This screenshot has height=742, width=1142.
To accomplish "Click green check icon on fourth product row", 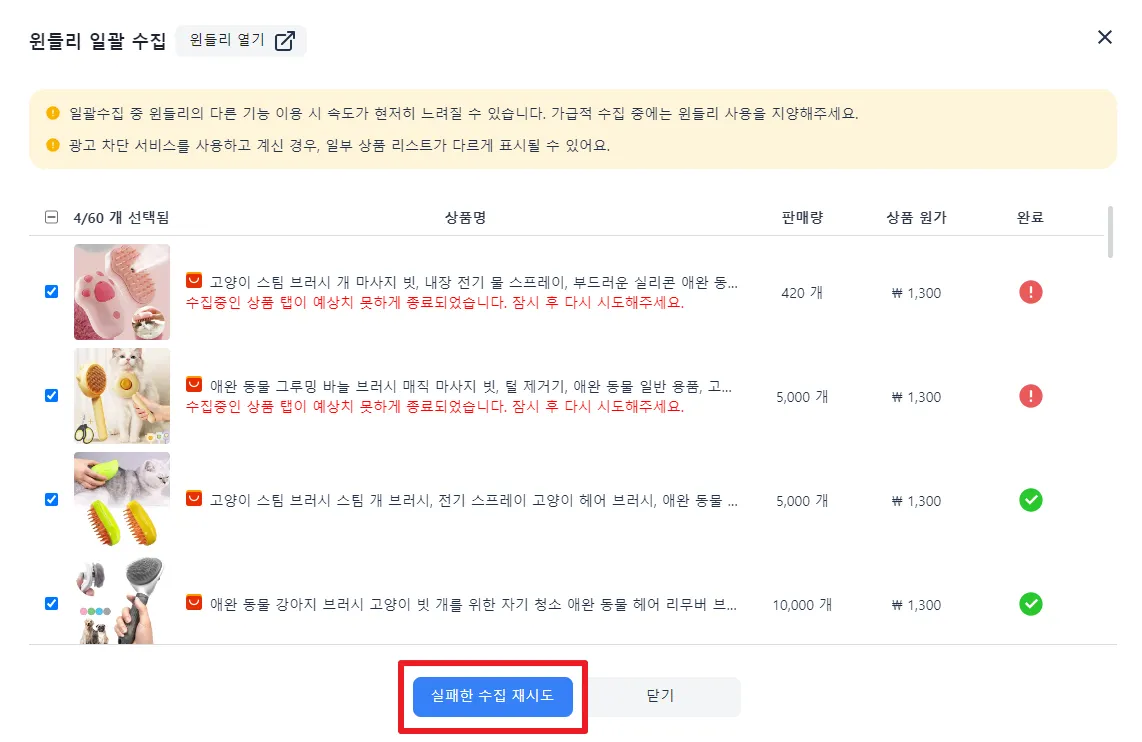I will 1030,604.
